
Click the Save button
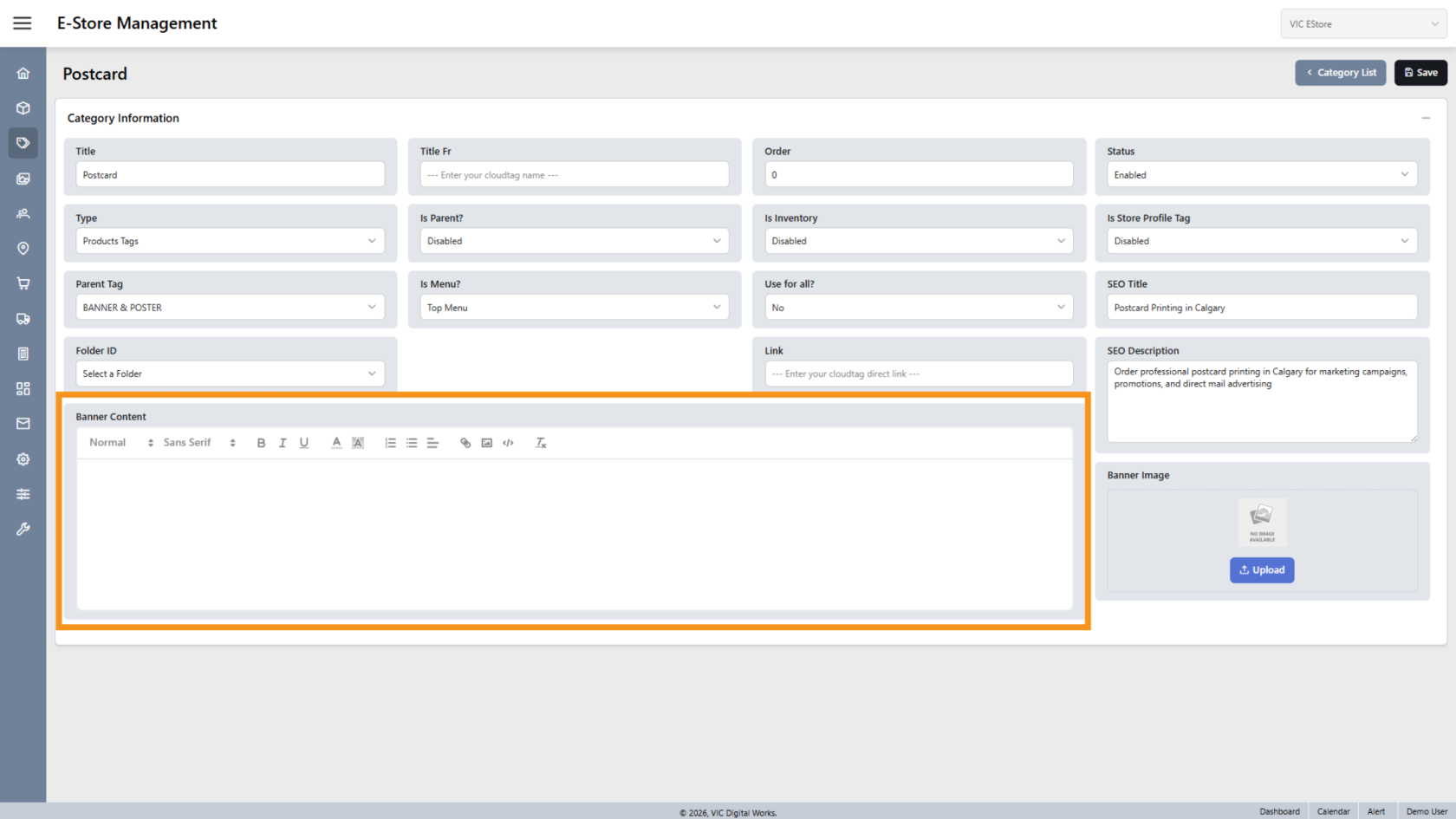tap(1420, 73)
